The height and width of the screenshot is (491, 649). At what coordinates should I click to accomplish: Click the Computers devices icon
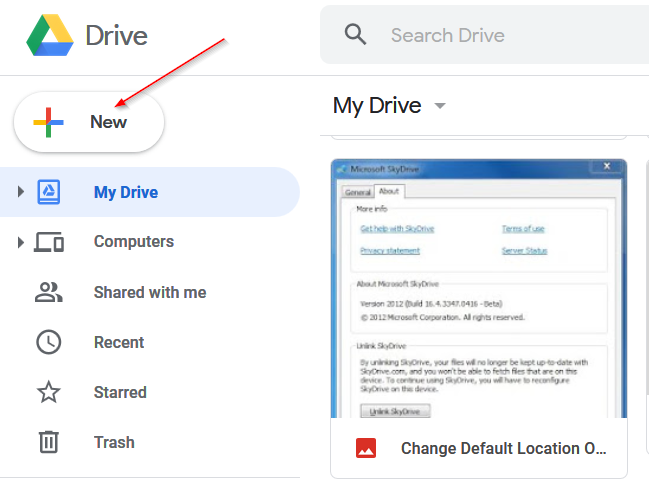pos(49,242)
